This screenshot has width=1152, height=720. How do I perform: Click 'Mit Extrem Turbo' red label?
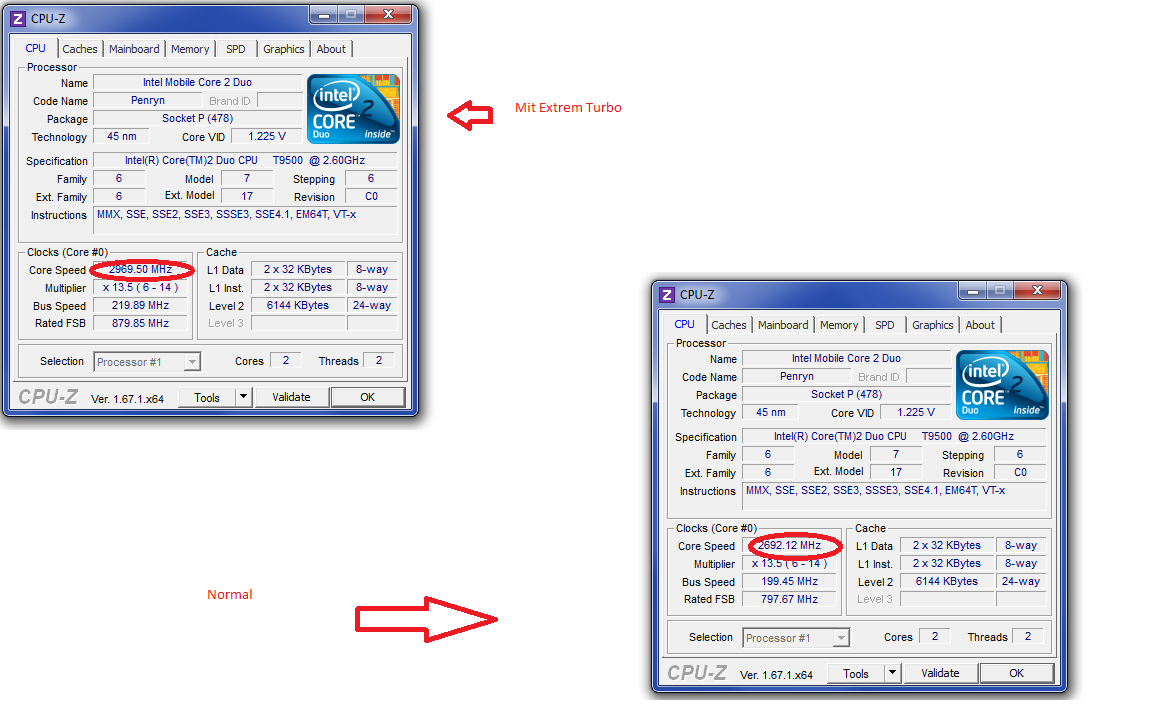pos(568,107)
